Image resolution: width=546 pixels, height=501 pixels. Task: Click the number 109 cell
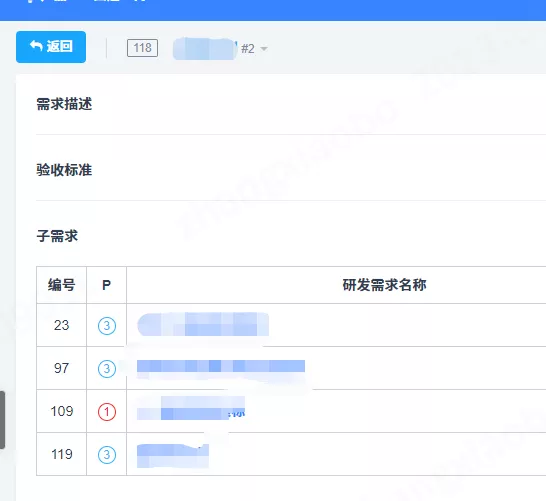tap(62, 411)
